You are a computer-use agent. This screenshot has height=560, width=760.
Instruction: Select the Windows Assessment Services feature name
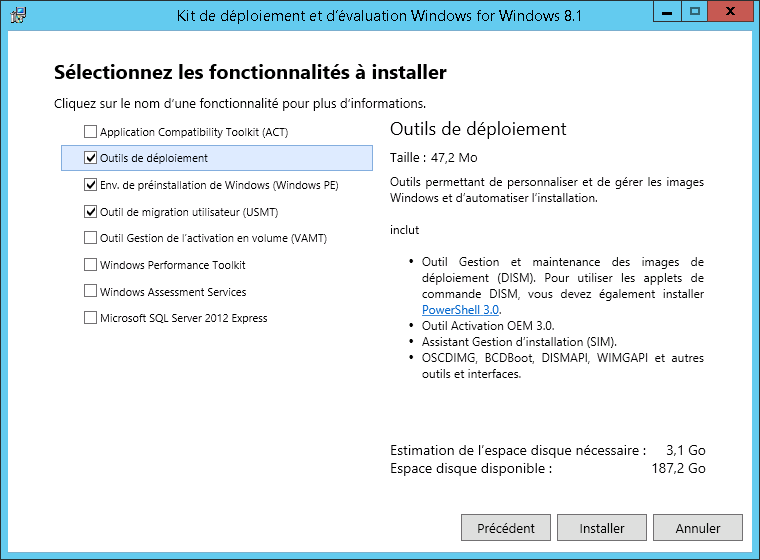click(x=173, y=292)
